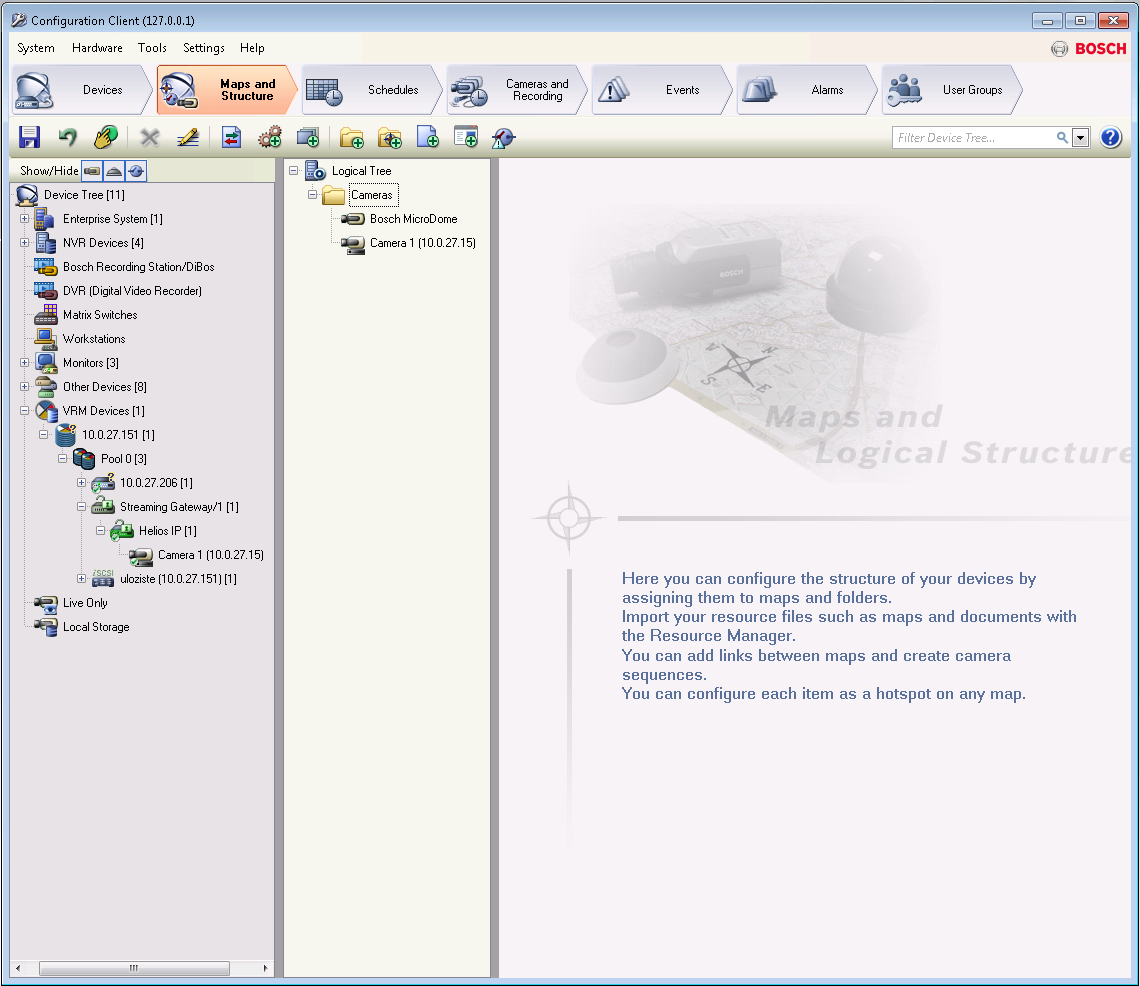
Task: Click the Rename pencil icon in toolbar
Action: click(x=188, y=138)
